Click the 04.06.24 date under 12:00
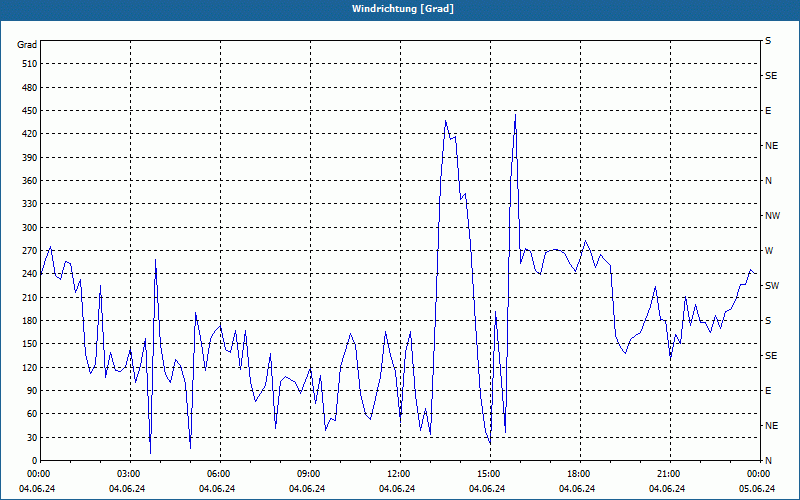Image resolution: width=800 pixels, height=500 pixels. pyautogui.click(x=397, y=489)
